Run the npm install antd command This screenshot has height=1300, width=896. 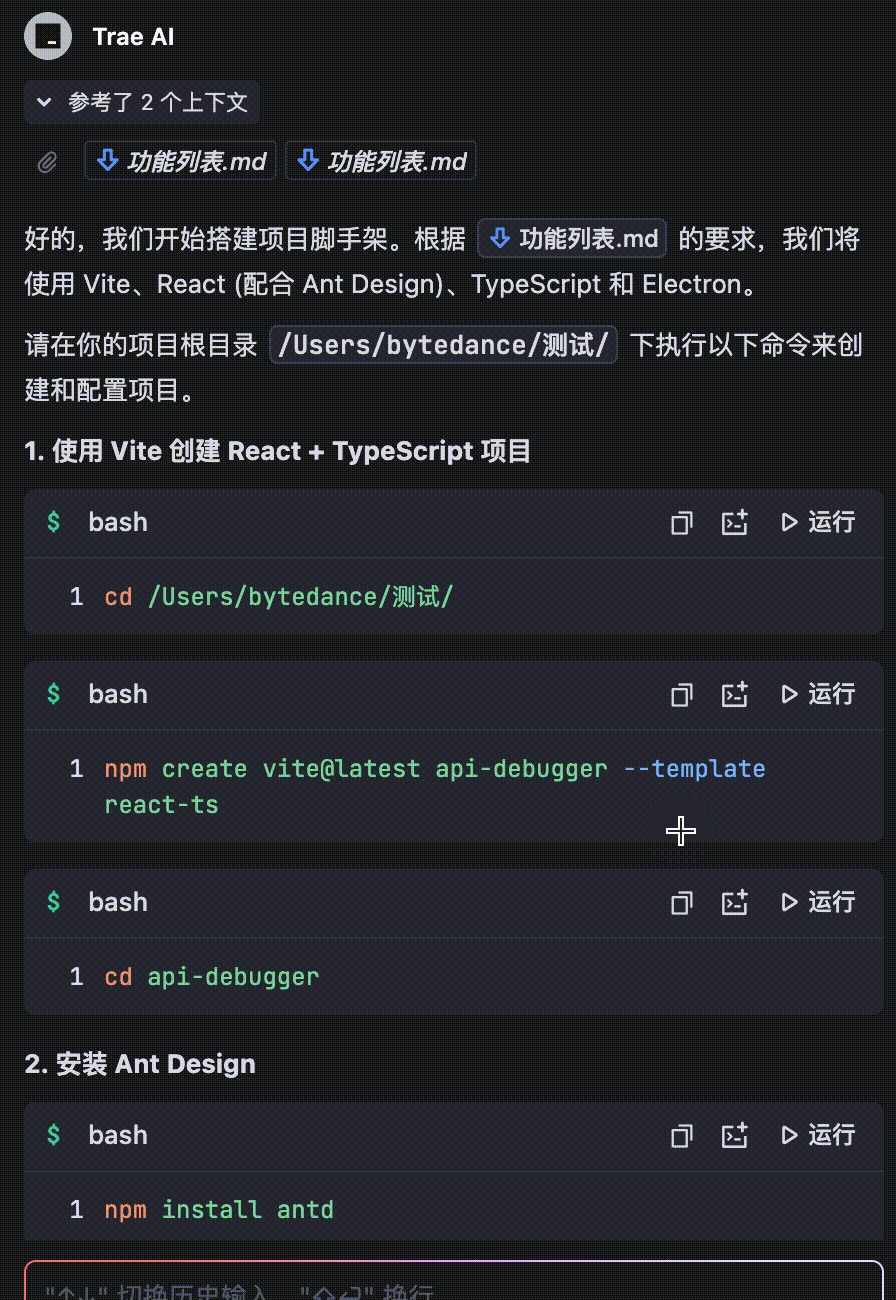pyautogui.click(x=817, y=1135)
